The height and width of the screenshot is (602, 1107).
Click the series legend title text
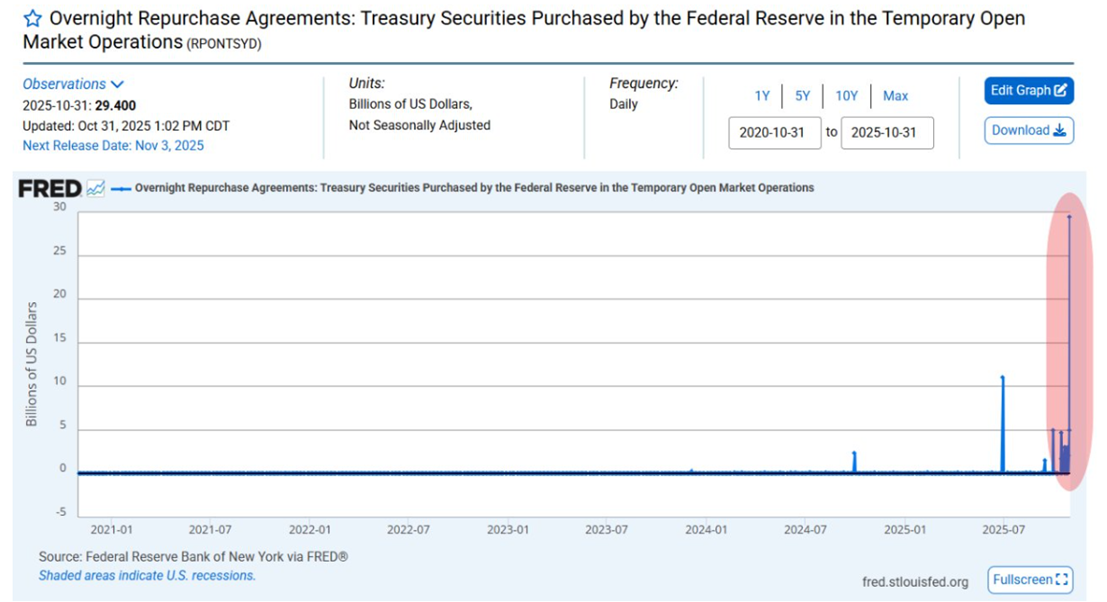474,188
